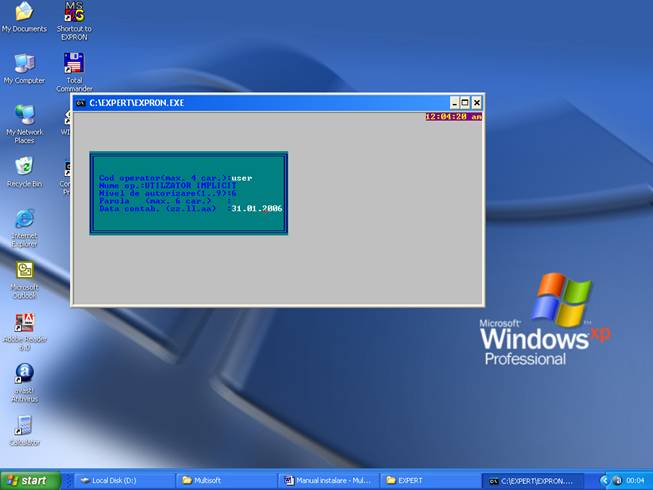Click the avast system tray icon
This screenshot has width=653, height=490.
(x=617, y=480)
